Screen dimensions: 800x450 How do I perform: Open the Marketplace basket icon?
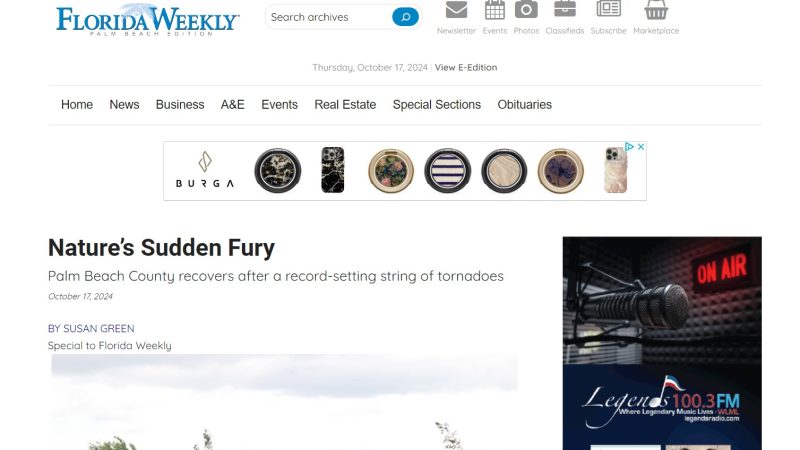pyautogui.click(x=656, y=10)
